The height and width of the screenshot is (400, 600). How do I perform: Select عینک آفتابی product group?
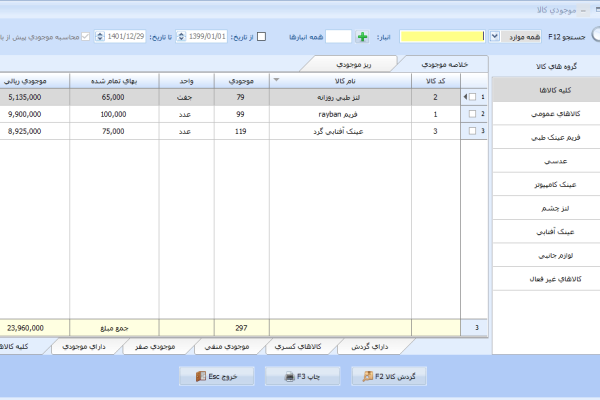(546, 232)
